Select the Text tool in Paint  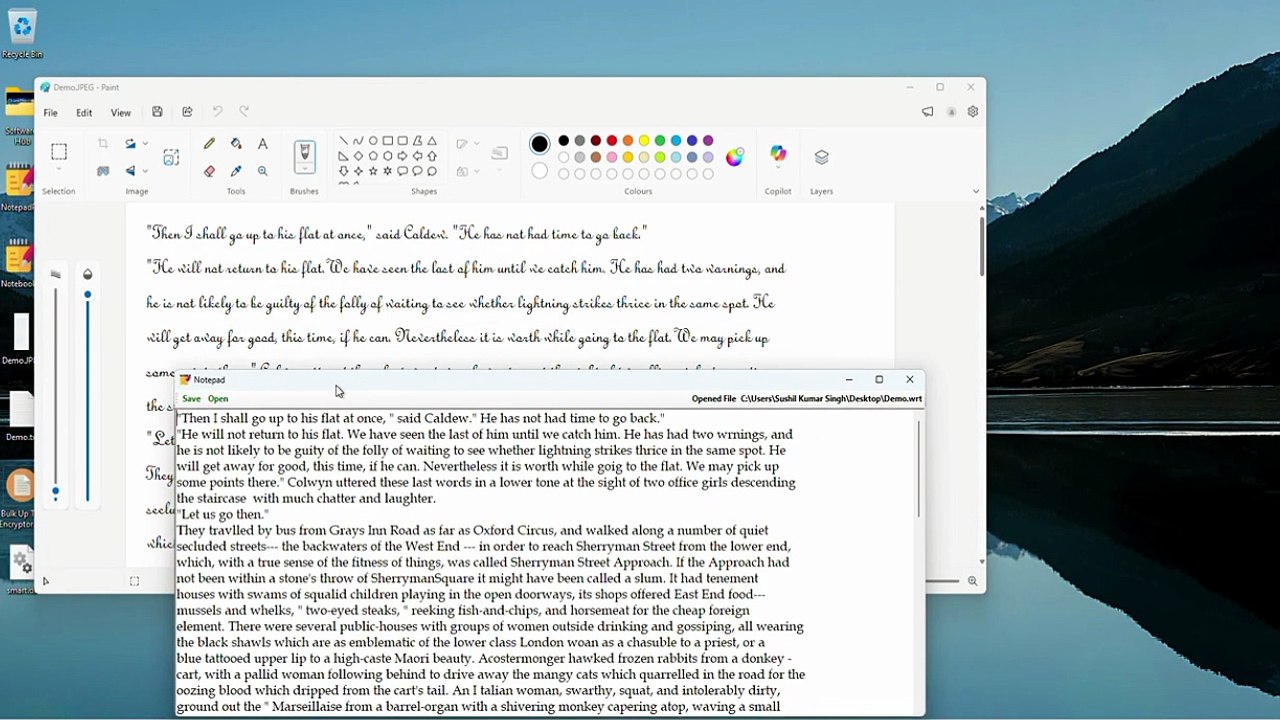(x=263, y=144)
